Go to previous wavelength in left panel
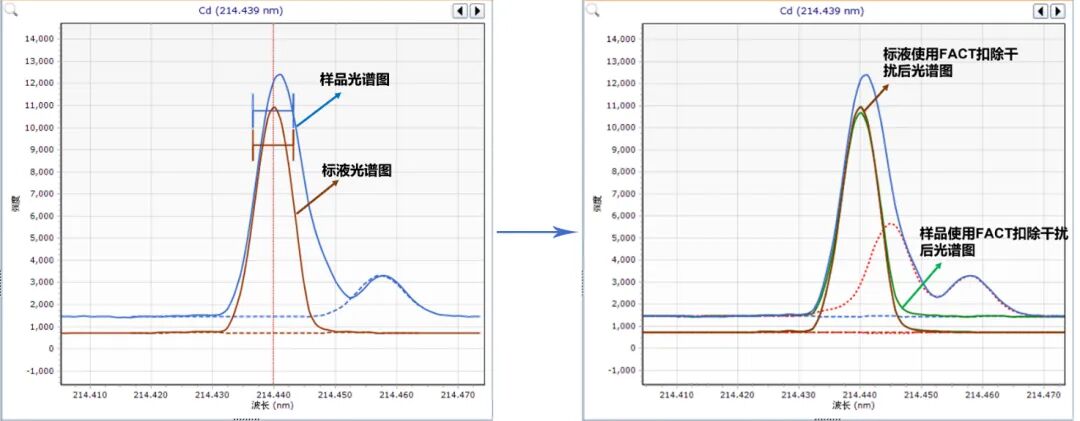Screen dimensions: 1080x421 click(x=460, y=11)
